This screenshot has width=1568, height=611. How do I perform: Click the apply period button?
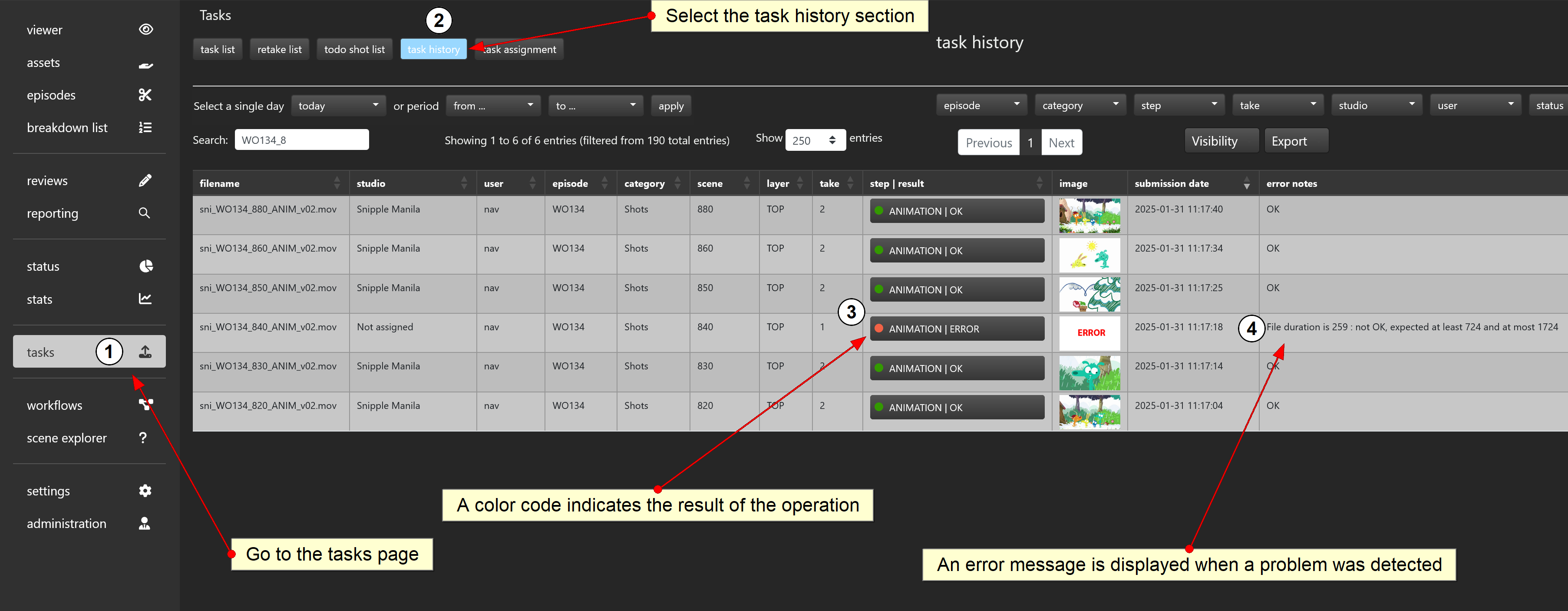(x=671, y=106)
